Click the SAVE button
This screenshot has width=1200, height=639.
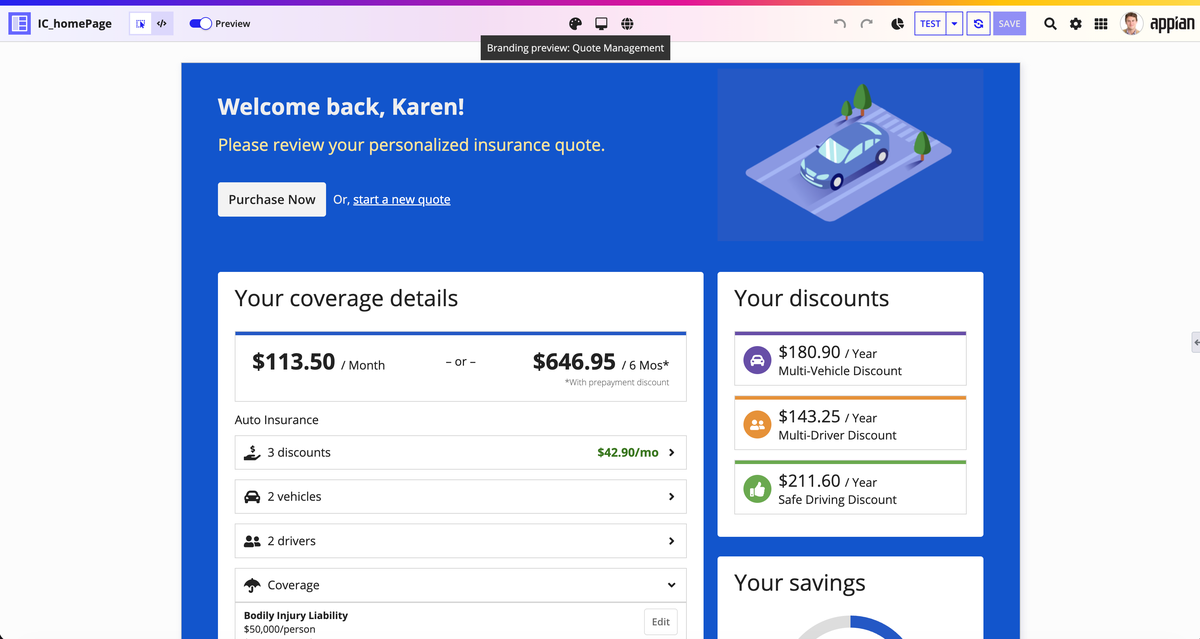point(1010,24)
